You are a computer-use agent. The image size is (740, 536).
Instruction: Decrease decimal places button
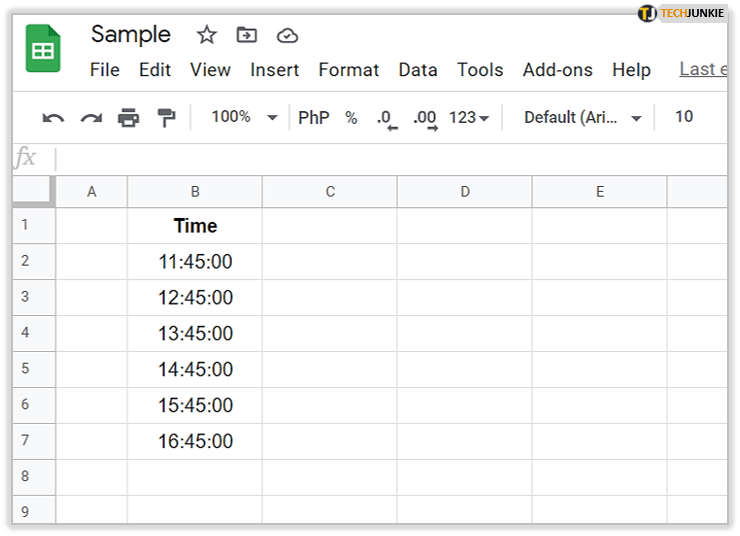pyautogui.click(x=386, y=118)
